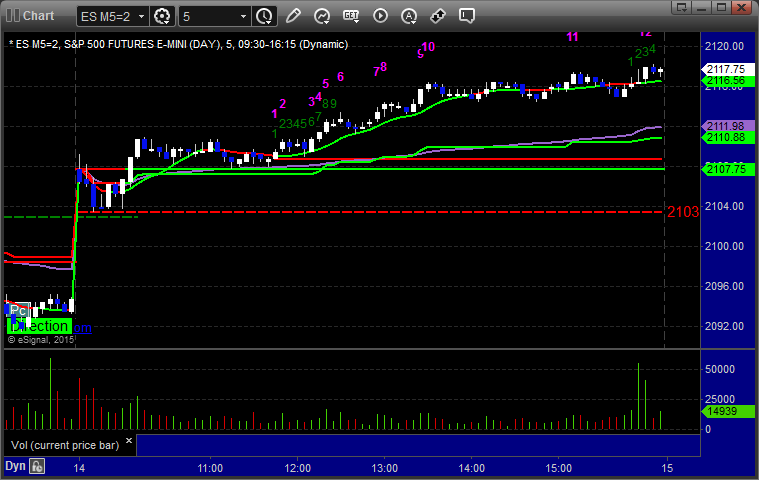Click the 2117.75 last price tag
This screenshot has width=759, height=480.
727,69
